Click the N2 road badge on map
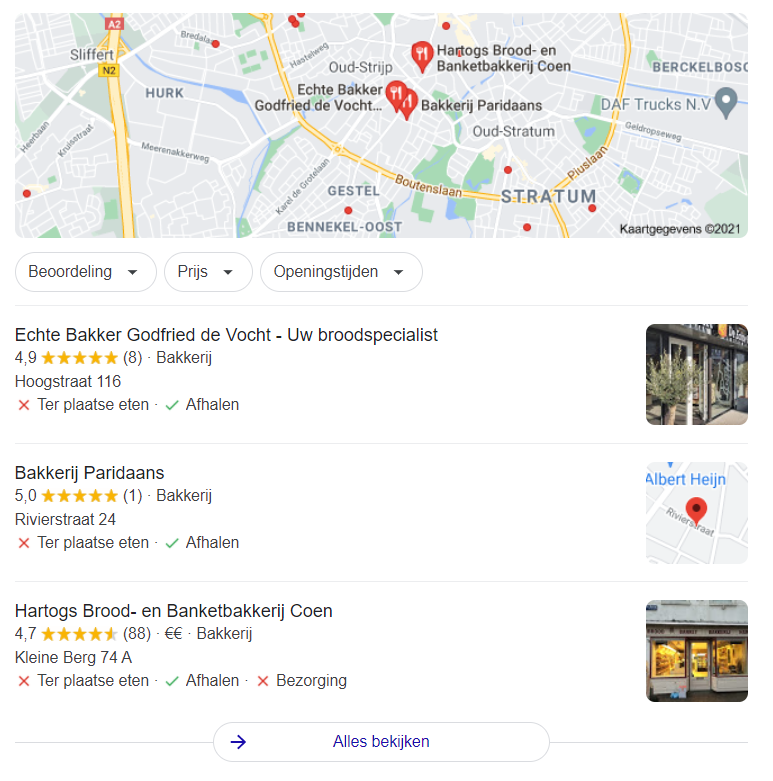The width and height of the screenshot is (773, 781). (109, 70)
